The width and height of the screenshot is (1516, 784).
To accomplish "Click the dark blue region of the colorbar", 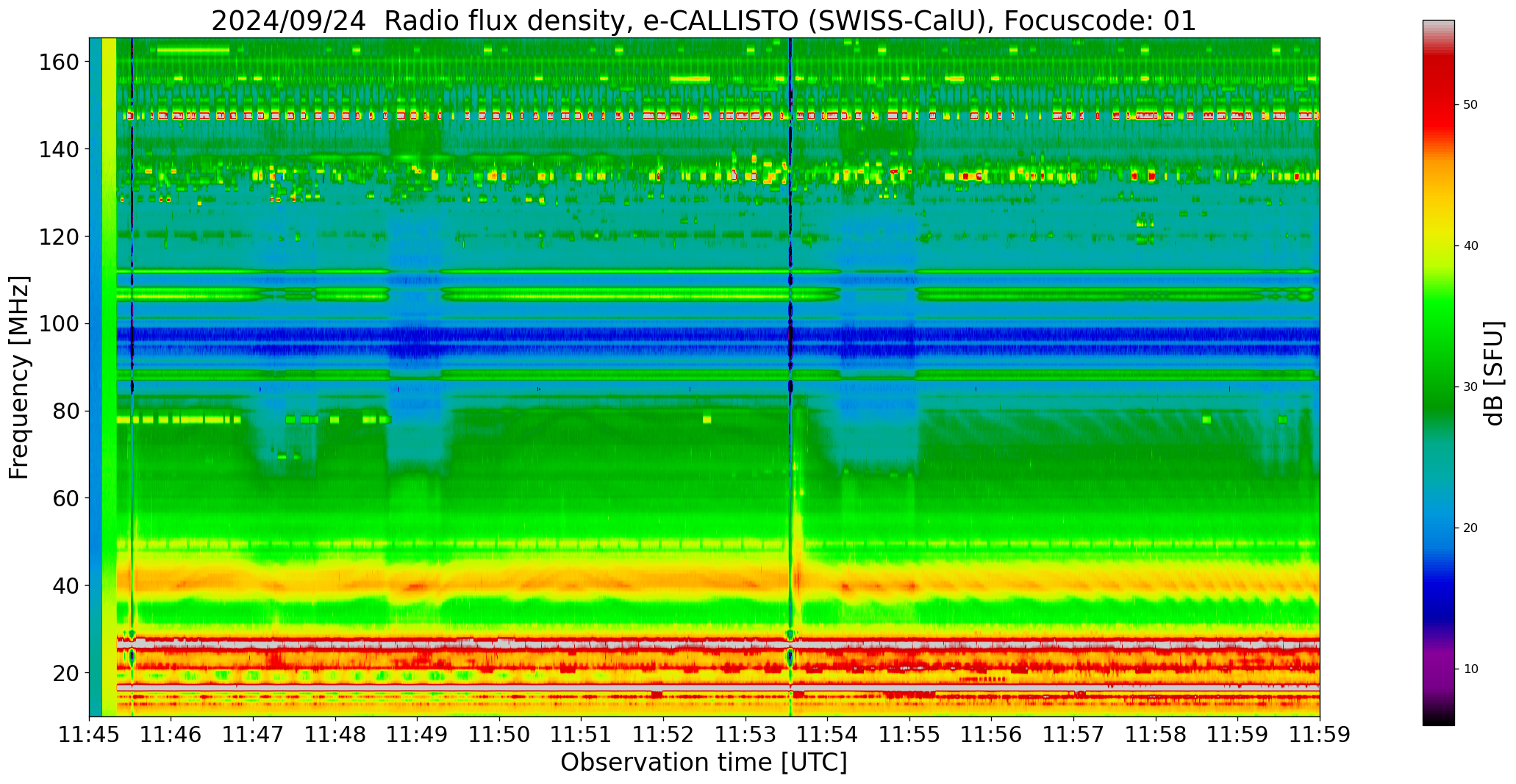I will pyautogui.click(x=1438, y=595).
